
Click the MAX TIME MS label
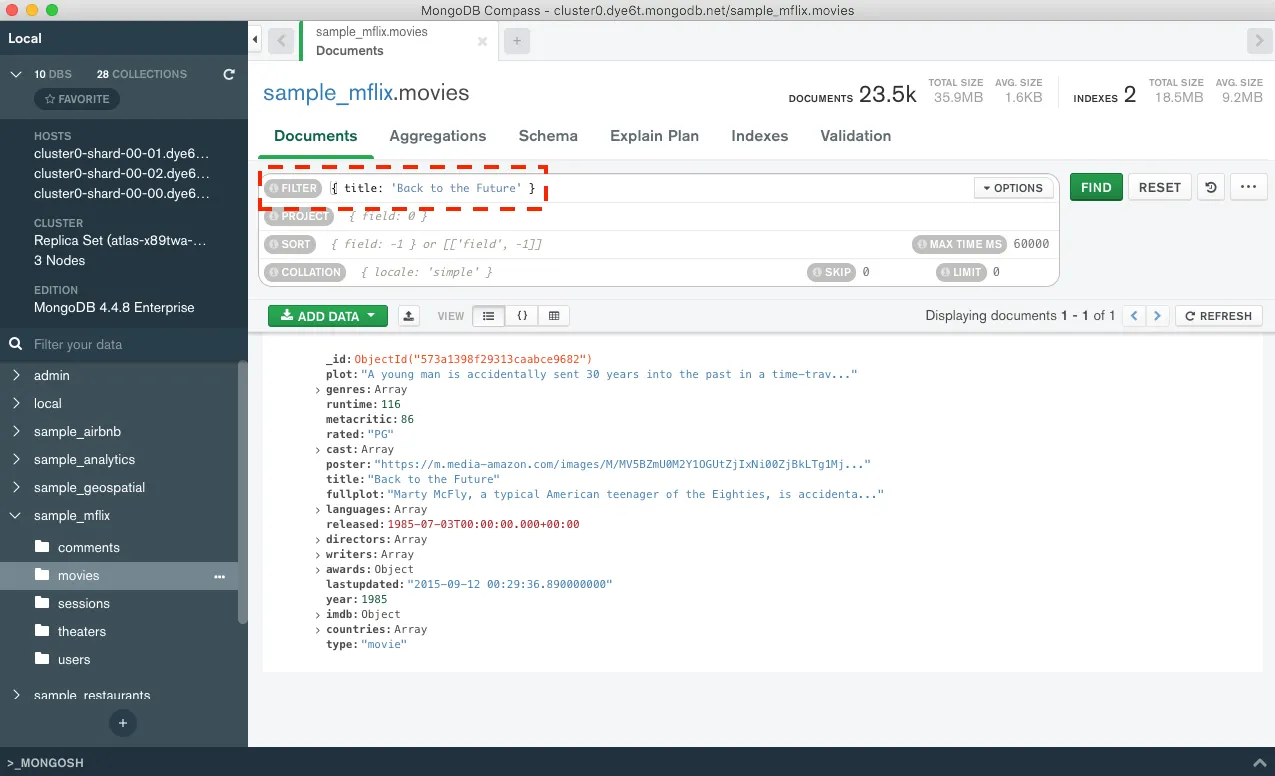959,244
